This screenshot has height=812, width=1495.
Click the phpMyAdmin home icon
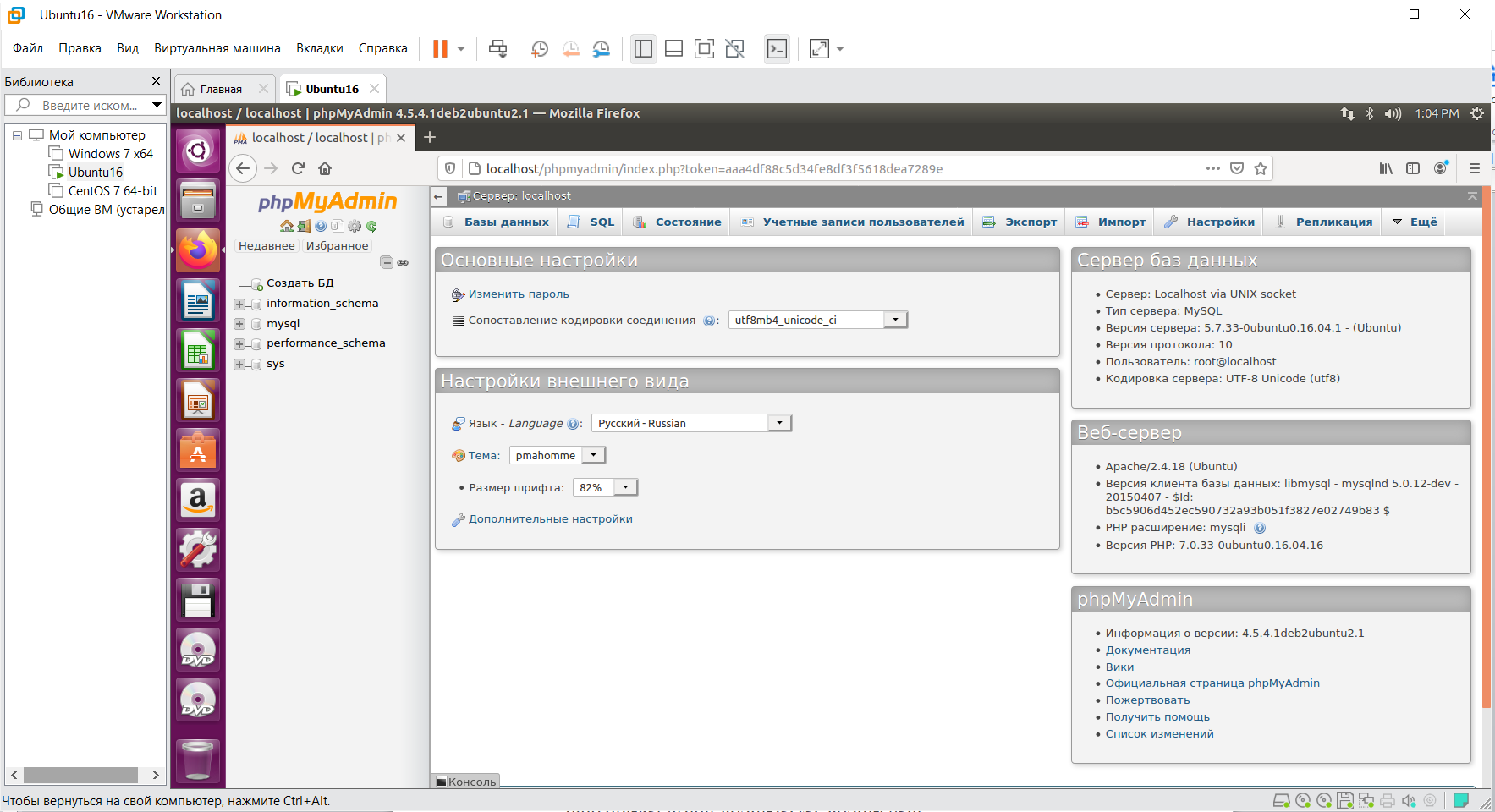[x=287, y=226]
